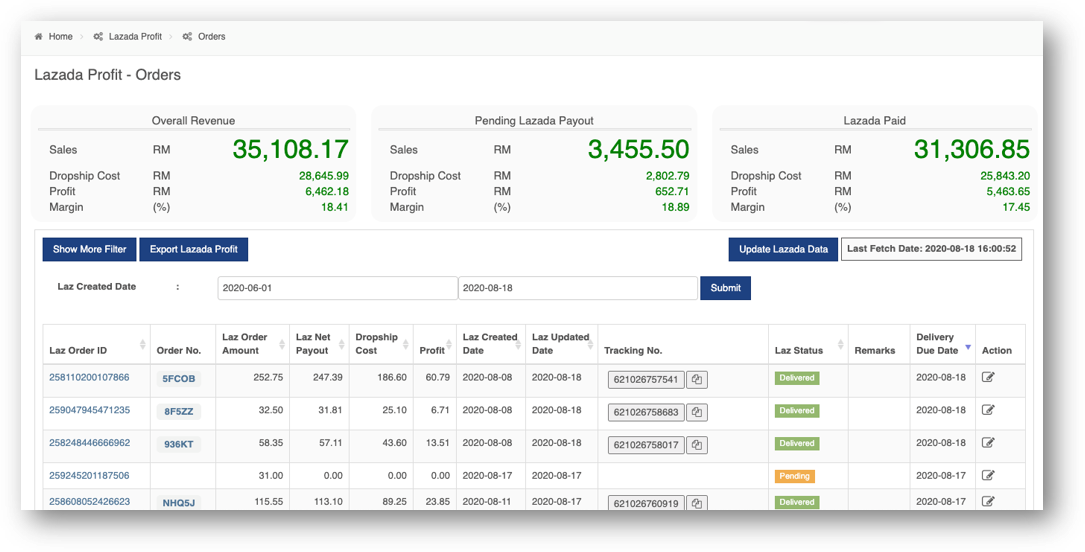
Task: Sort table by Laz Net Payout
Action: click(x=342, y=344)
